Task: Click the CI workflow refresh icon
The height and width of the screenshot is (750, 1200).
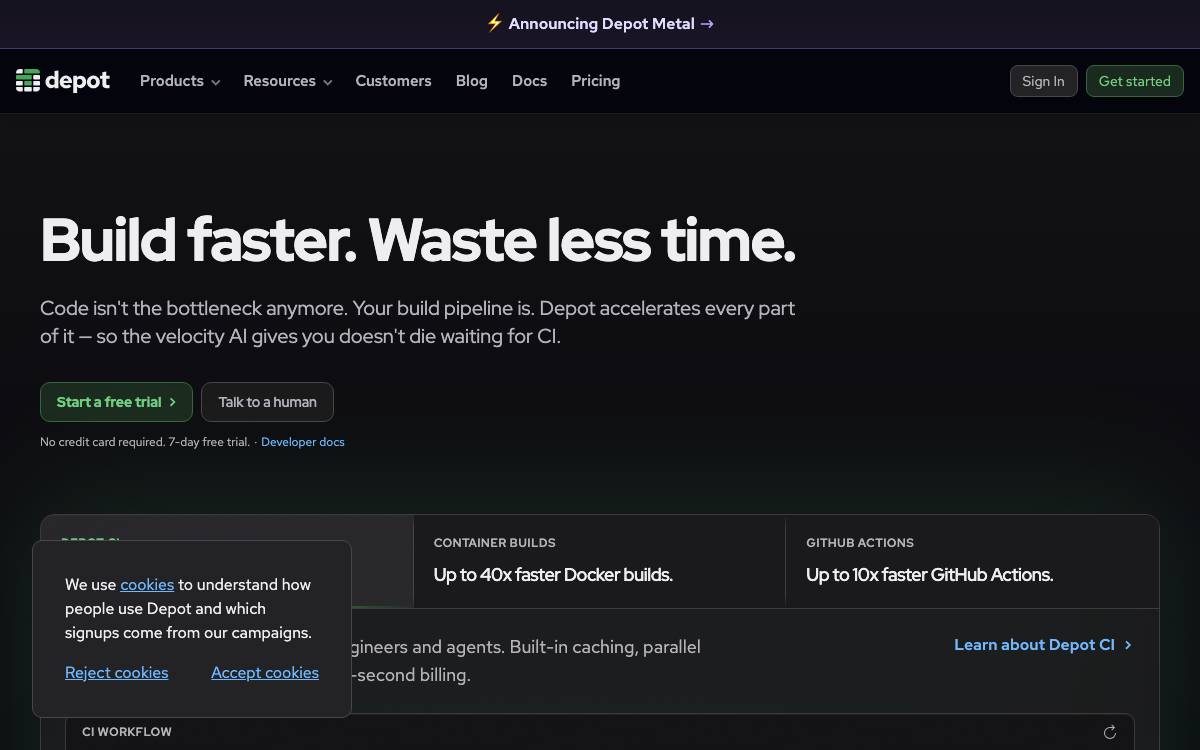Action: [x=1109, y=732]
